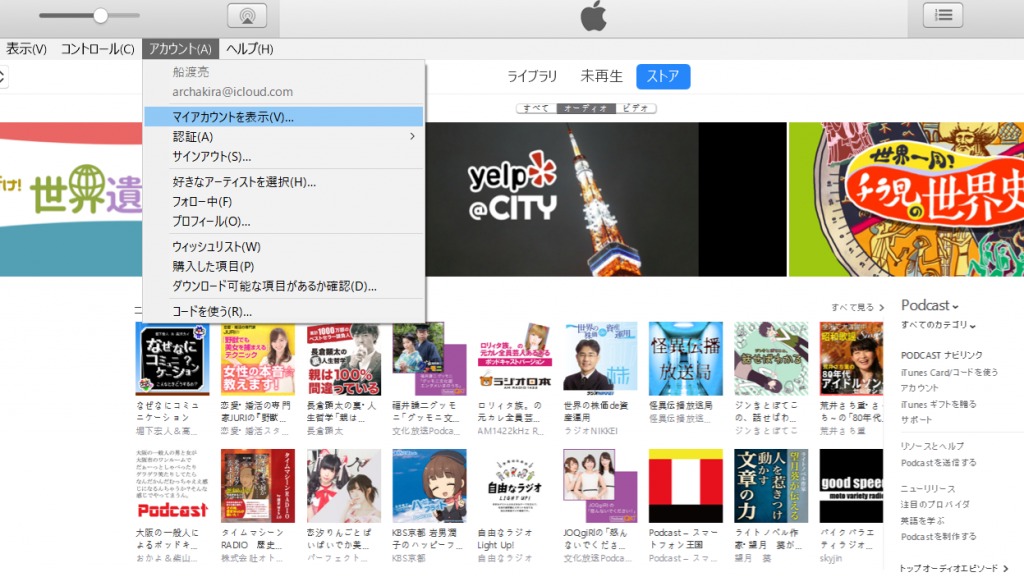
Task: Open iTunes ギフトを贈る link
Action: pyautogui.click(x=938, y=404)
